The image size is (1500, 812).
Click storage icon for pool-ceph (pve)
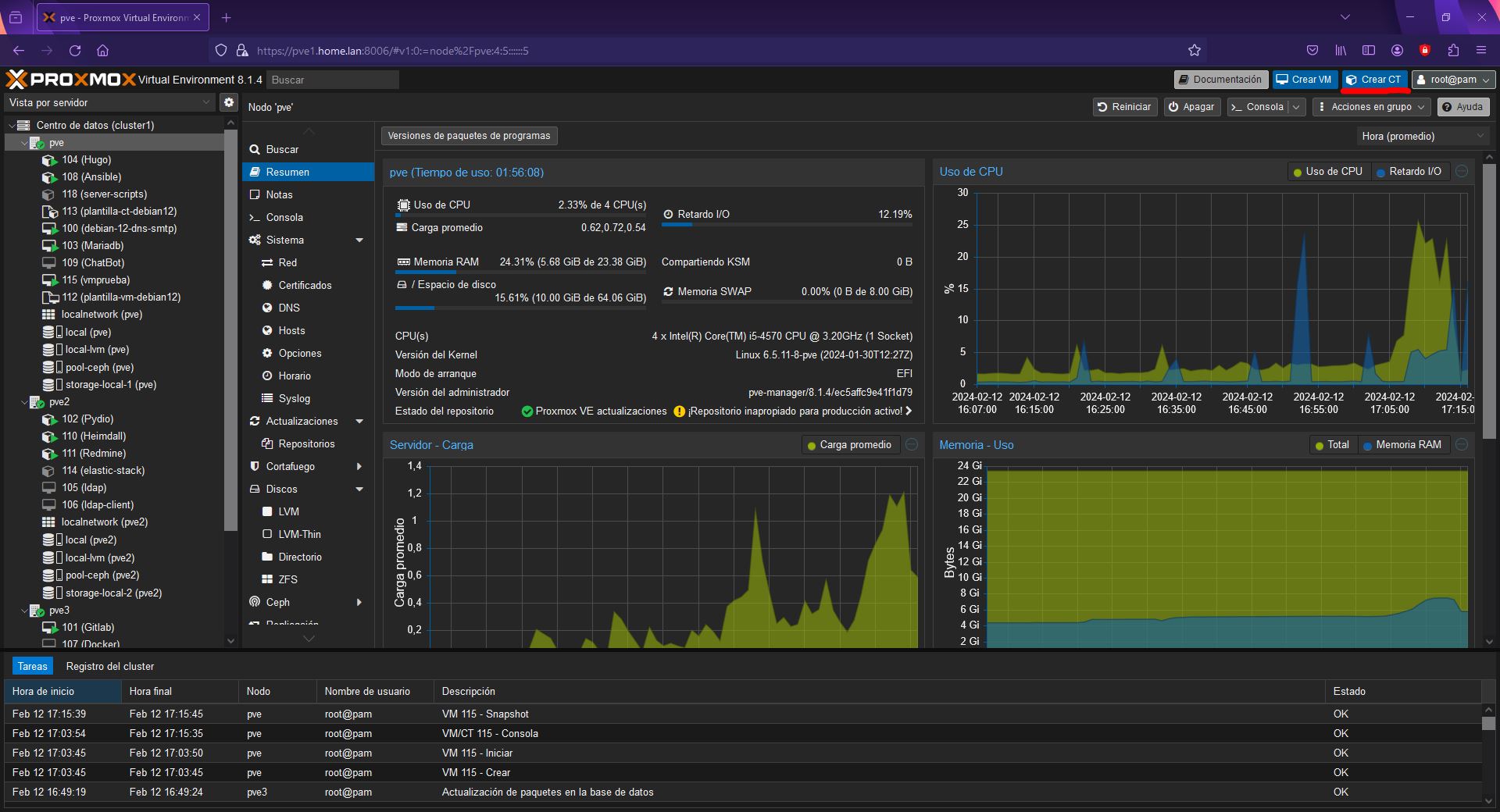click(52, 367)
